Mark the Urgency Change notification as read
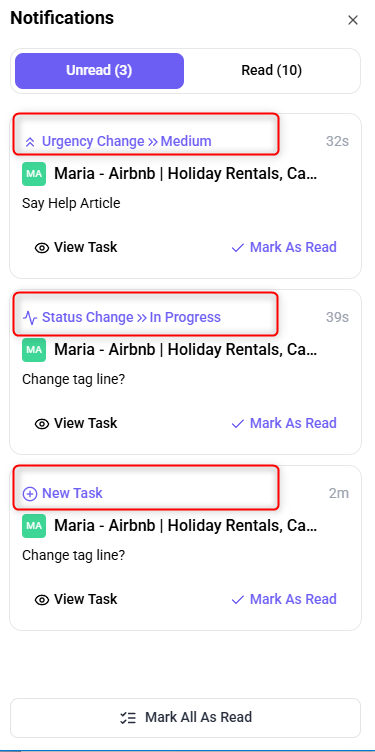375x752 pixels. [284, 247]
